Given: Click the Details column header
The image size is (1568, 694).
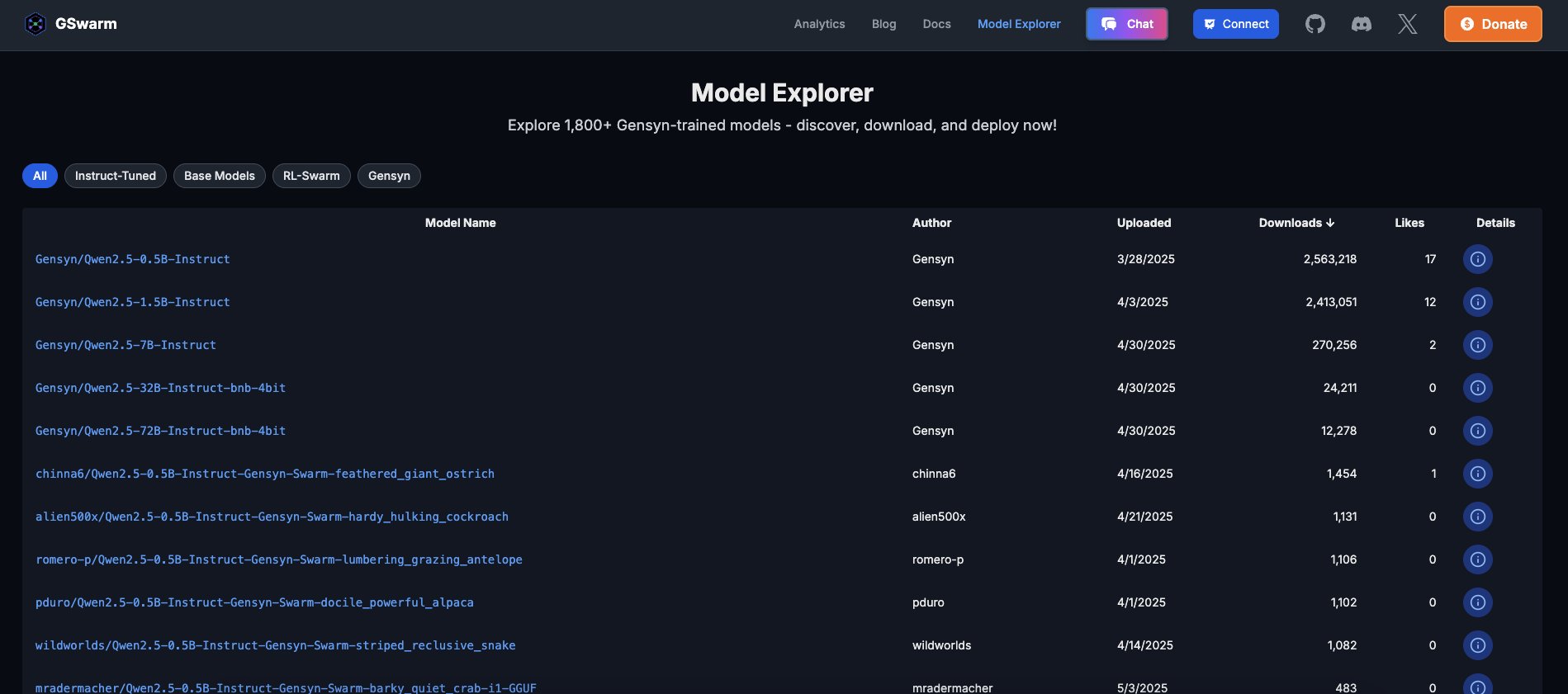Looking at the screenshot, I should (1495, 223).
